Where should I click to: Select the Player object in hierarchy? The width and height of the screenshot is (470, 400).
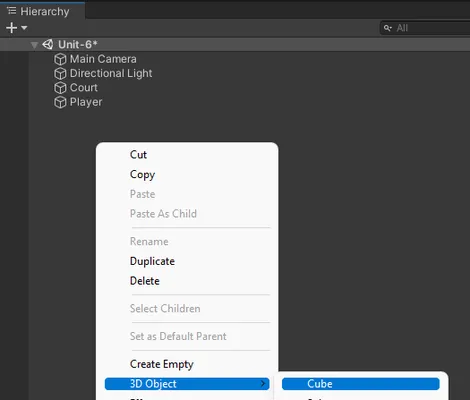(x=86, y=102)
